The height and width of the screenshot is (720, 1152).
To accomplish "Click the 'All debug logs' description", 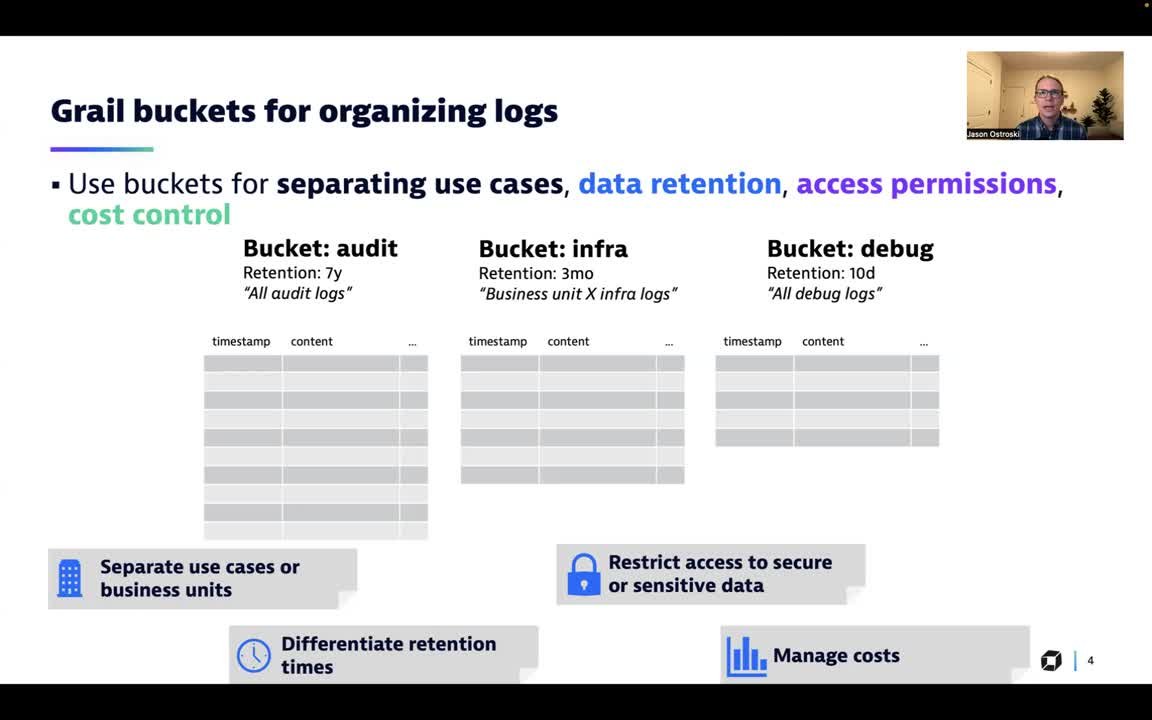I will pos(824,294).
